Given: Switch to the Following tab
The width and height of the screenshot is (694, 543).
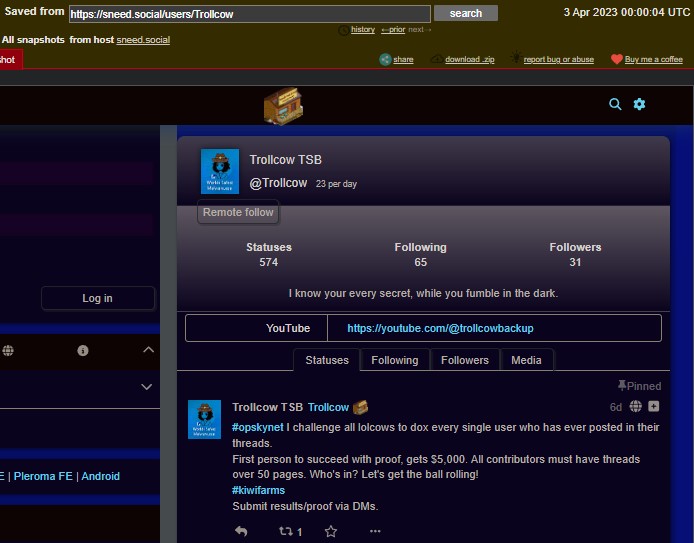Looking at the screenshot, I should click(x=395, y=360).
